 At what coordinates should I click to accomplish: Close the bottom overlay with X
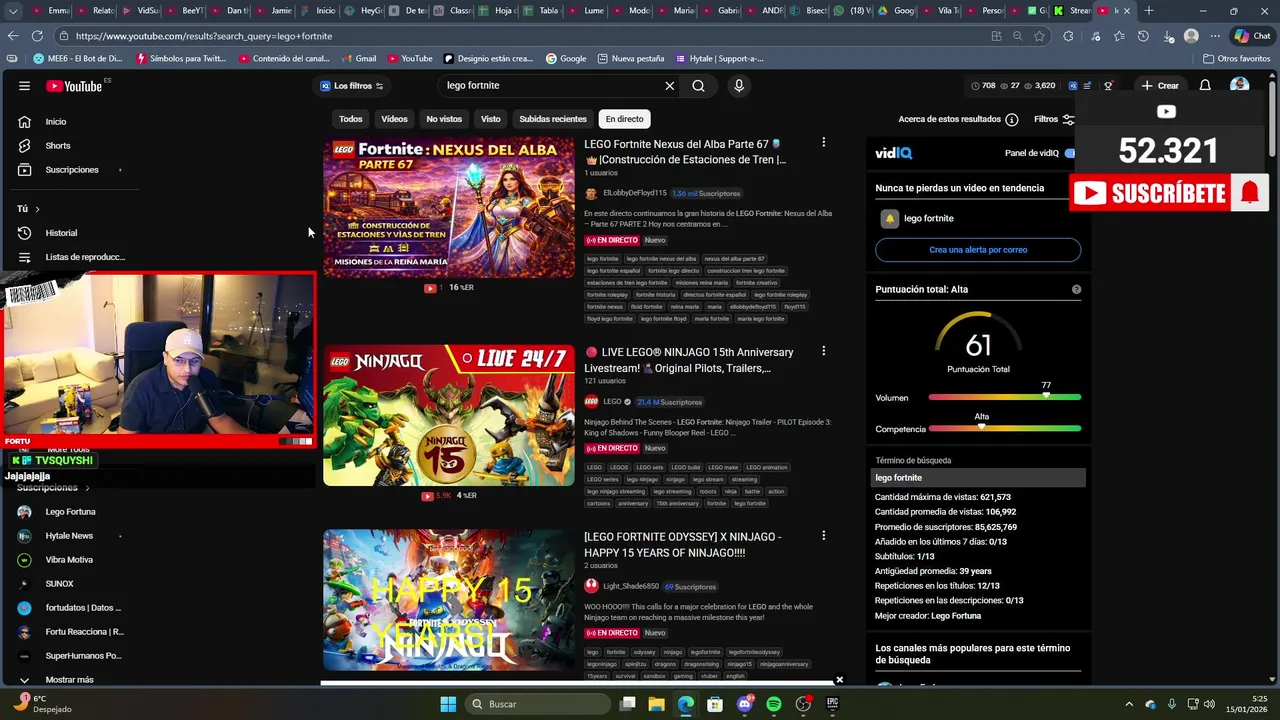839,680
